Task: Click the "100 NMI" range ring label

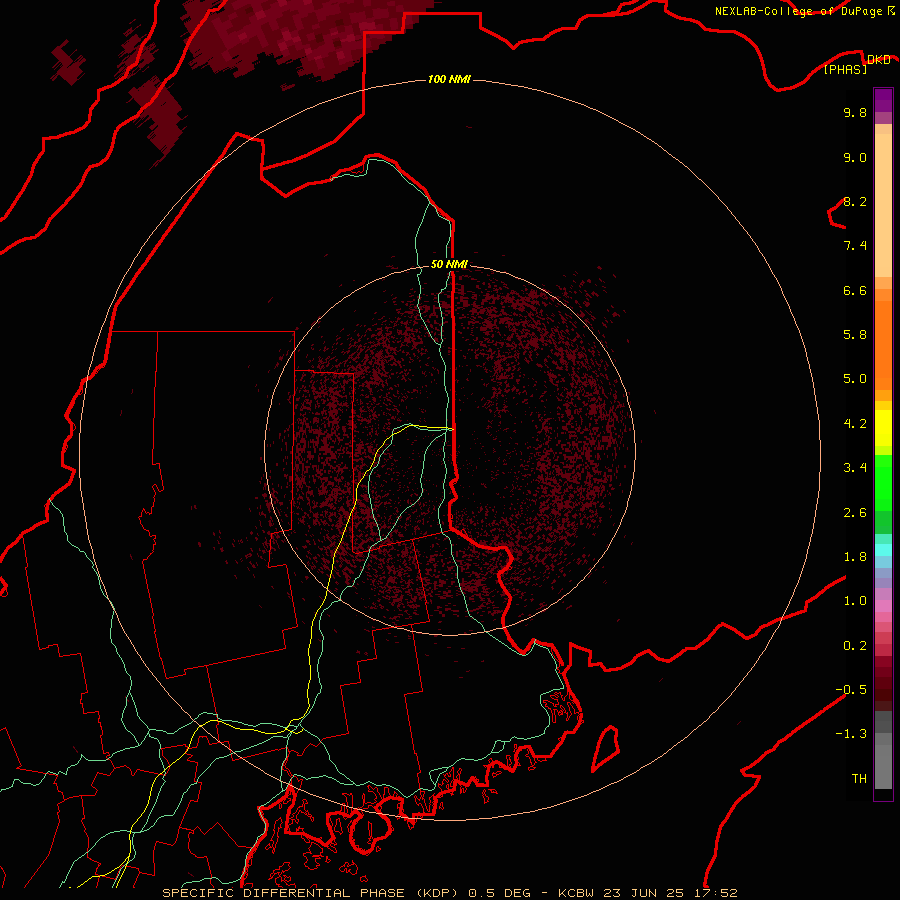Action: [x=449, y=79]
